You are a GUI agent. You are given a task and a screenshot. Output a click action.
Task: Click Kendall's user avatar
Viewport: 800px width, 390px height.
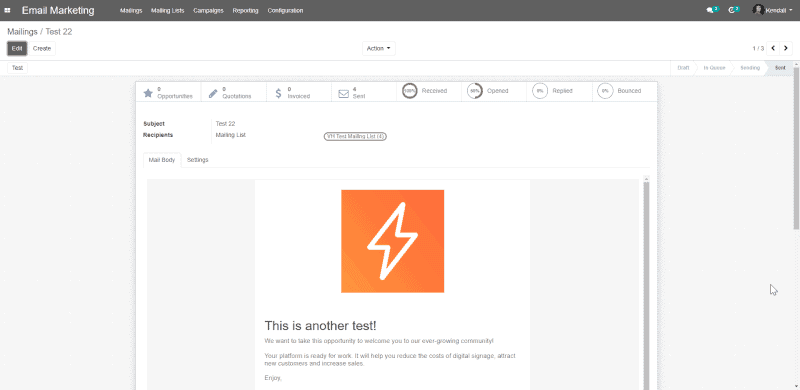pyautogui.click(x=758, y=10)
